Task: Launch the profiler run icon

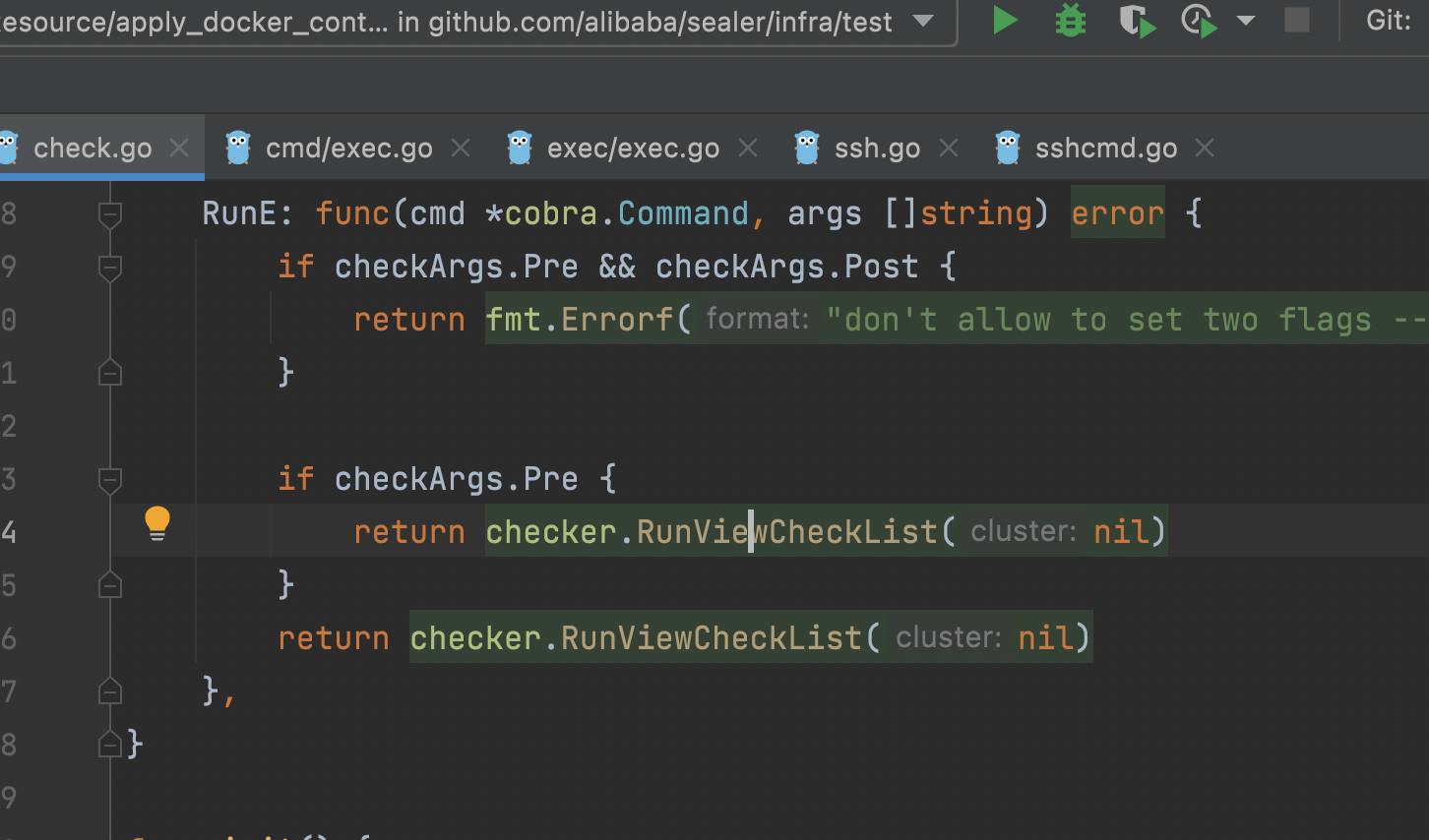Action: coord(1200,21)
